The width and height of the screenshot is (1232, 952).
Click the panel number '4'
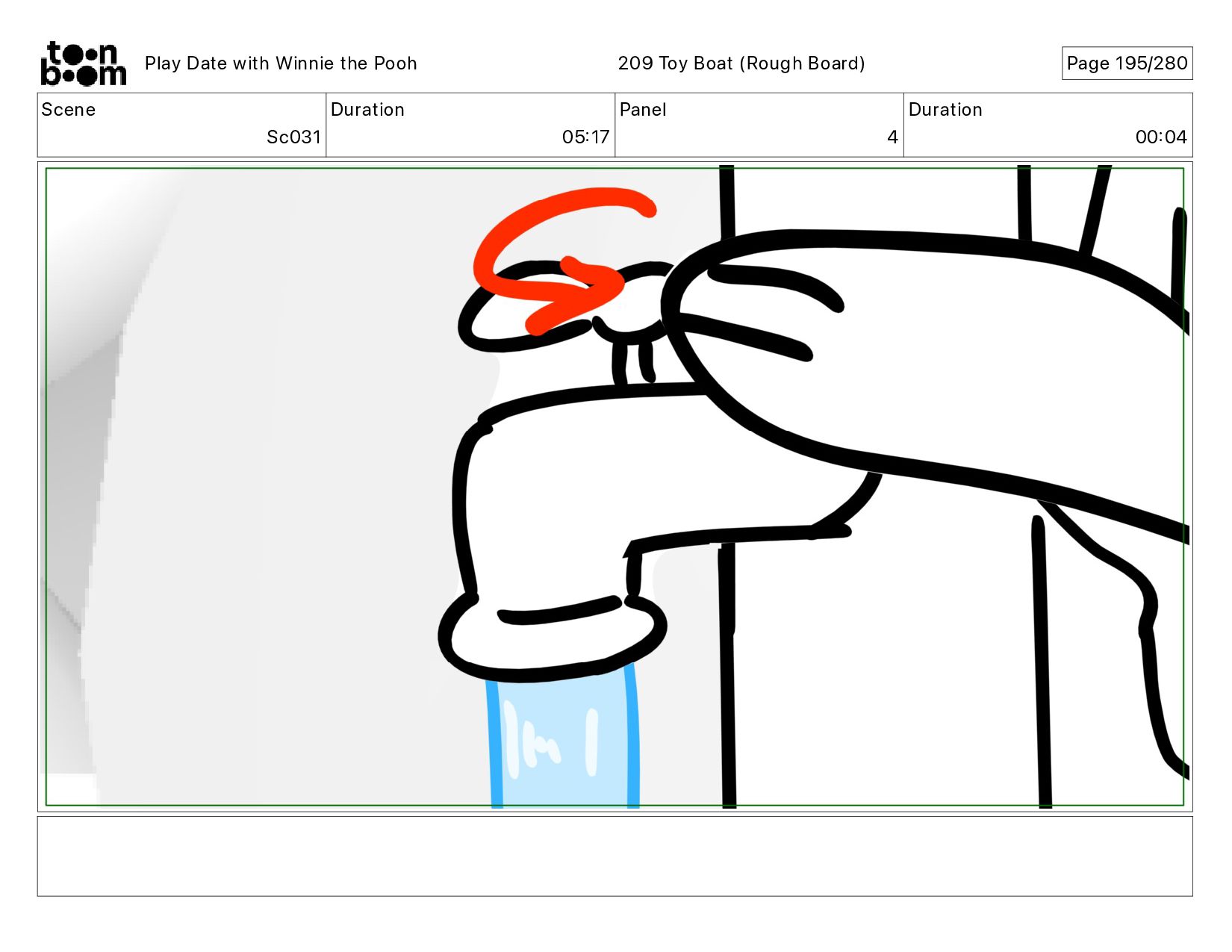pos(892,137)
